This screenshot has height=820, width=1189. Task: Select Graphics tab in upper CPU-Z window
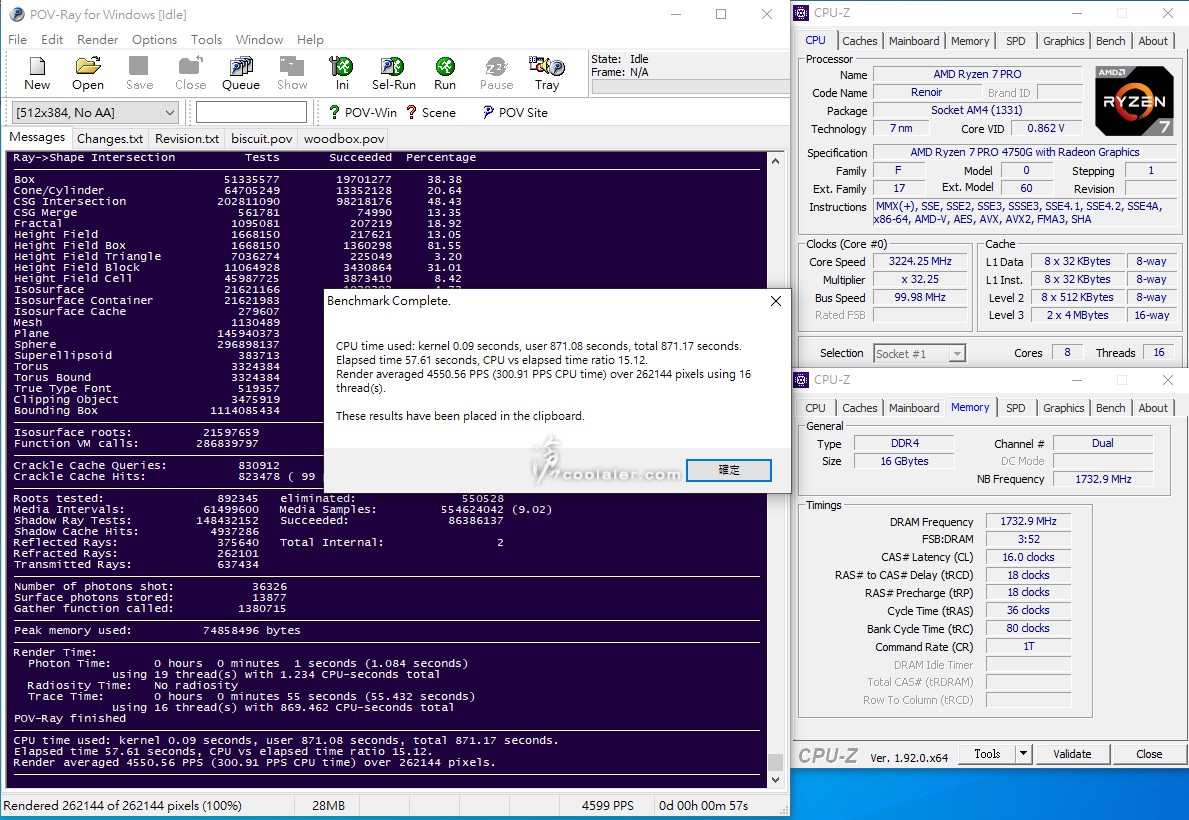(x=1063, y=41)
